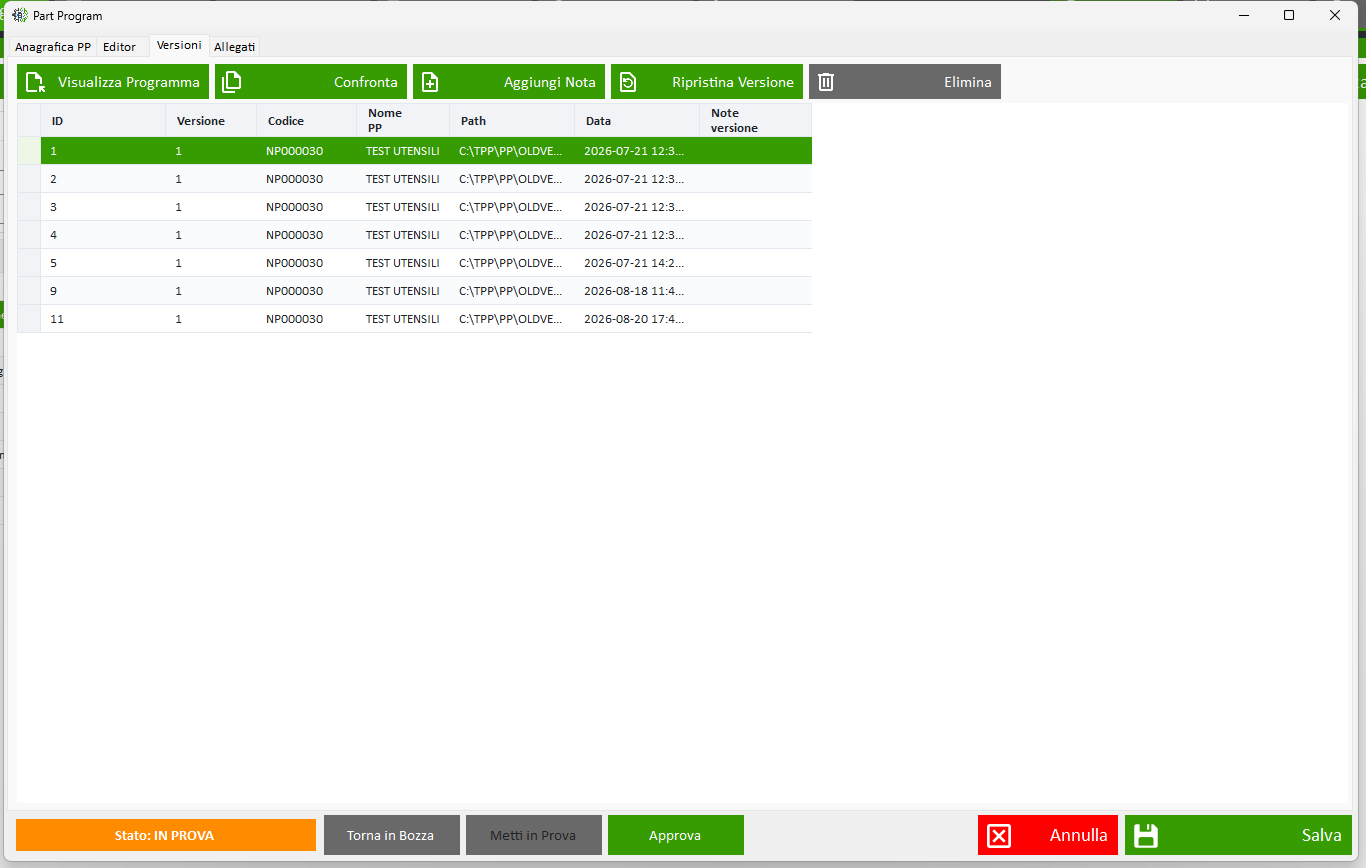The width and height of the screenshot is (1366, 868).
Task: Click the Visualizza Programma toolbar button
Action: coord(113,82)
